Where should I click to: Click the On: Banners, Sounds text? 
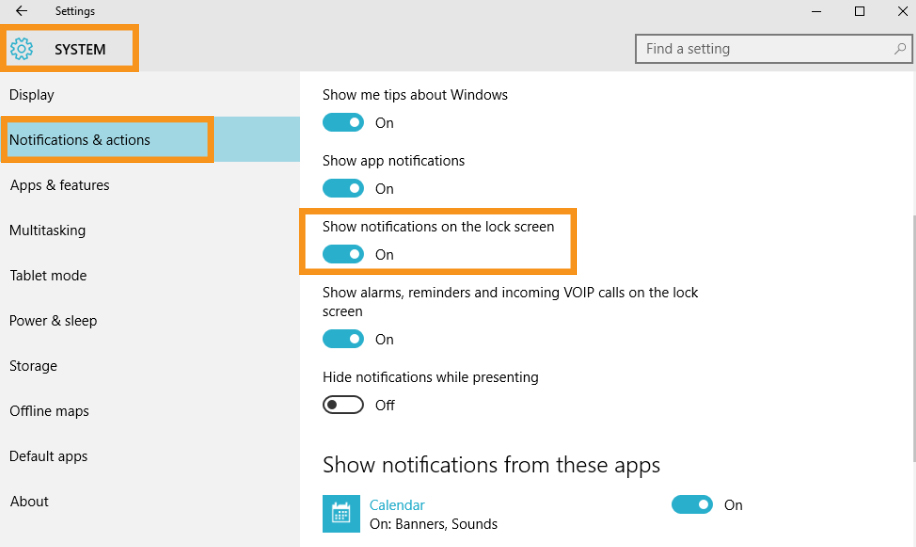[433, 524]
